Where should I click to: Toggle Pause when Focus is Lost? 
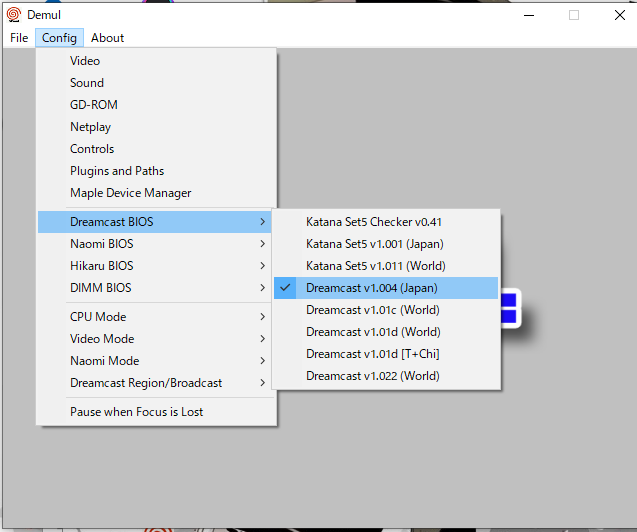pyautogui.click(x=154, y=412)
